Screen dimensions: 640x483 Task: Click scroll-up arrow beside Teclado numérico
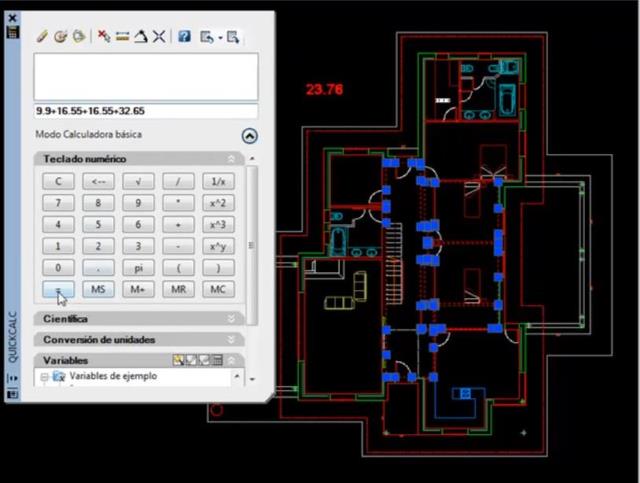point(252,158)
